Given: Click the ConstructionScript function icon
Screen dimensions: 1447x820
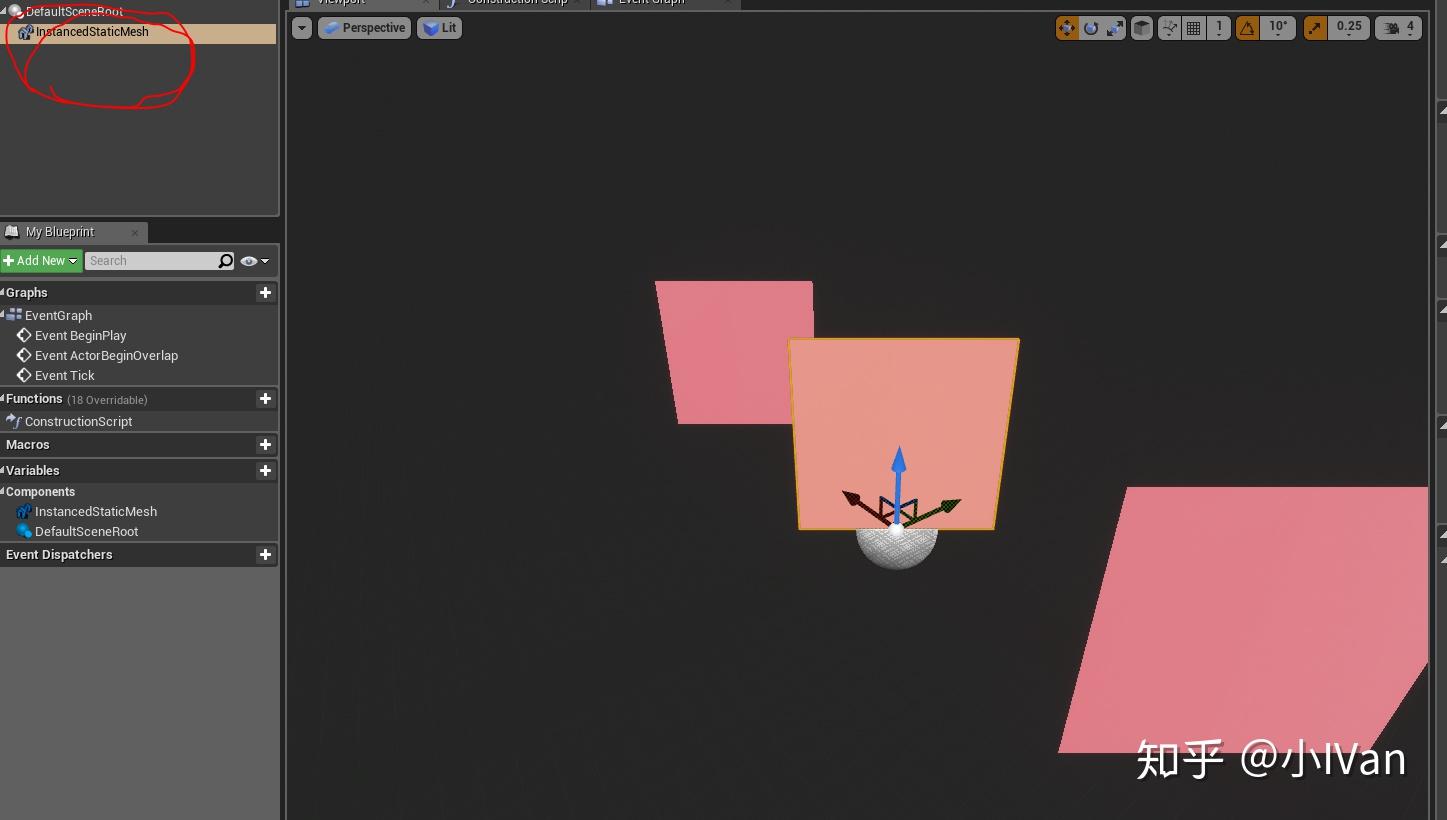Looking at the screenshot, I should tap(14, 421).
